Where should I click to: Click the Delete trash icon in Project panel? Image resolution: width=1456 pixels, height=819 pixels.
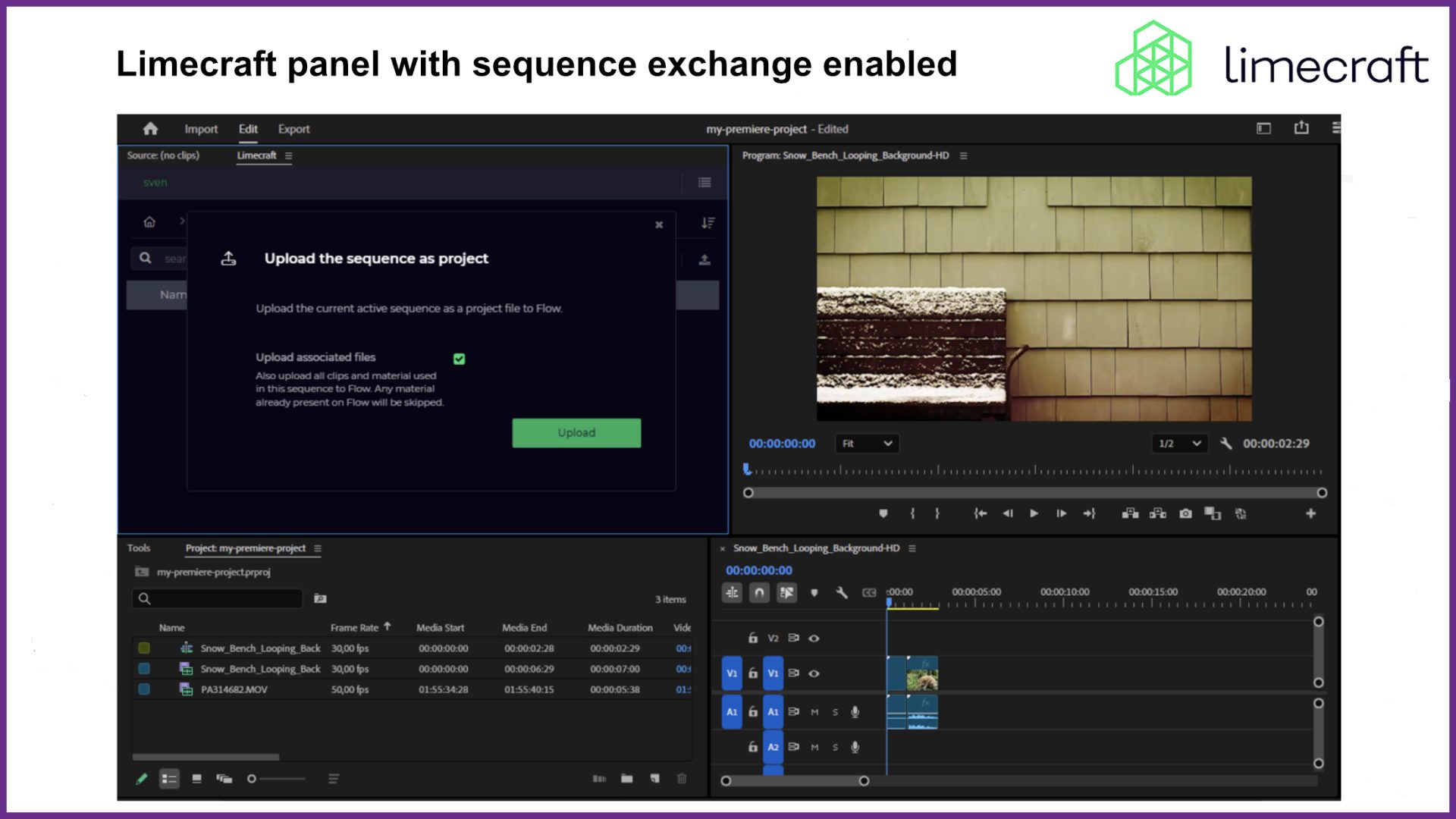click(x=682, y=779)
